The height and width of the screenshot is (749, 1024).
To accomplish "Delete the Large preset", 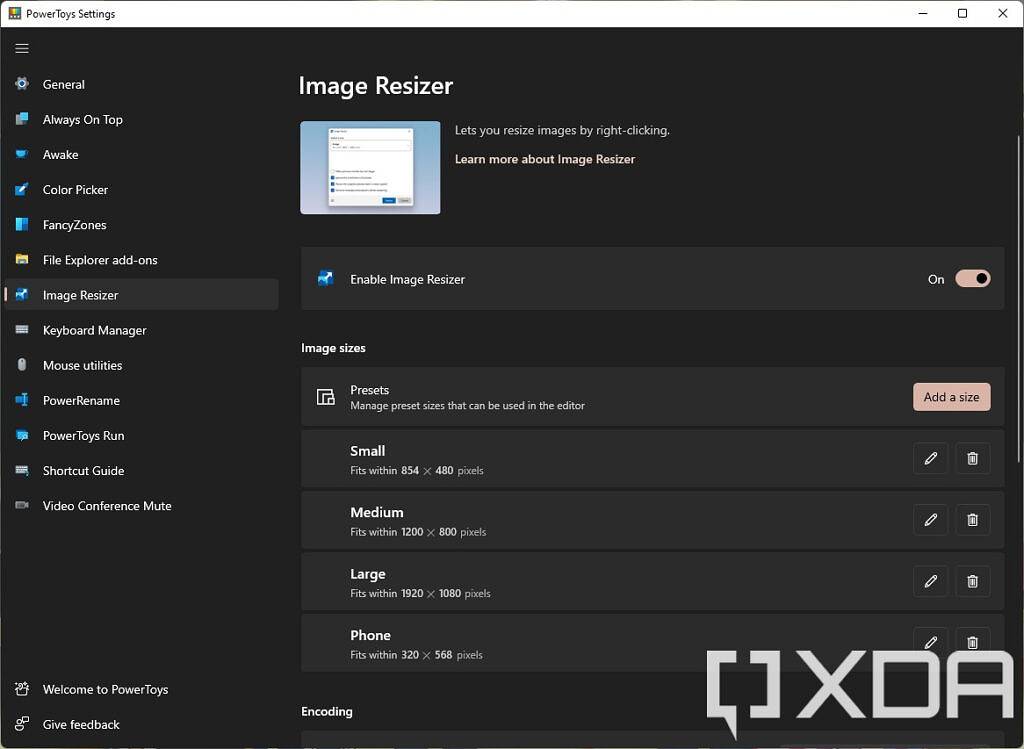I will point(972,581).
